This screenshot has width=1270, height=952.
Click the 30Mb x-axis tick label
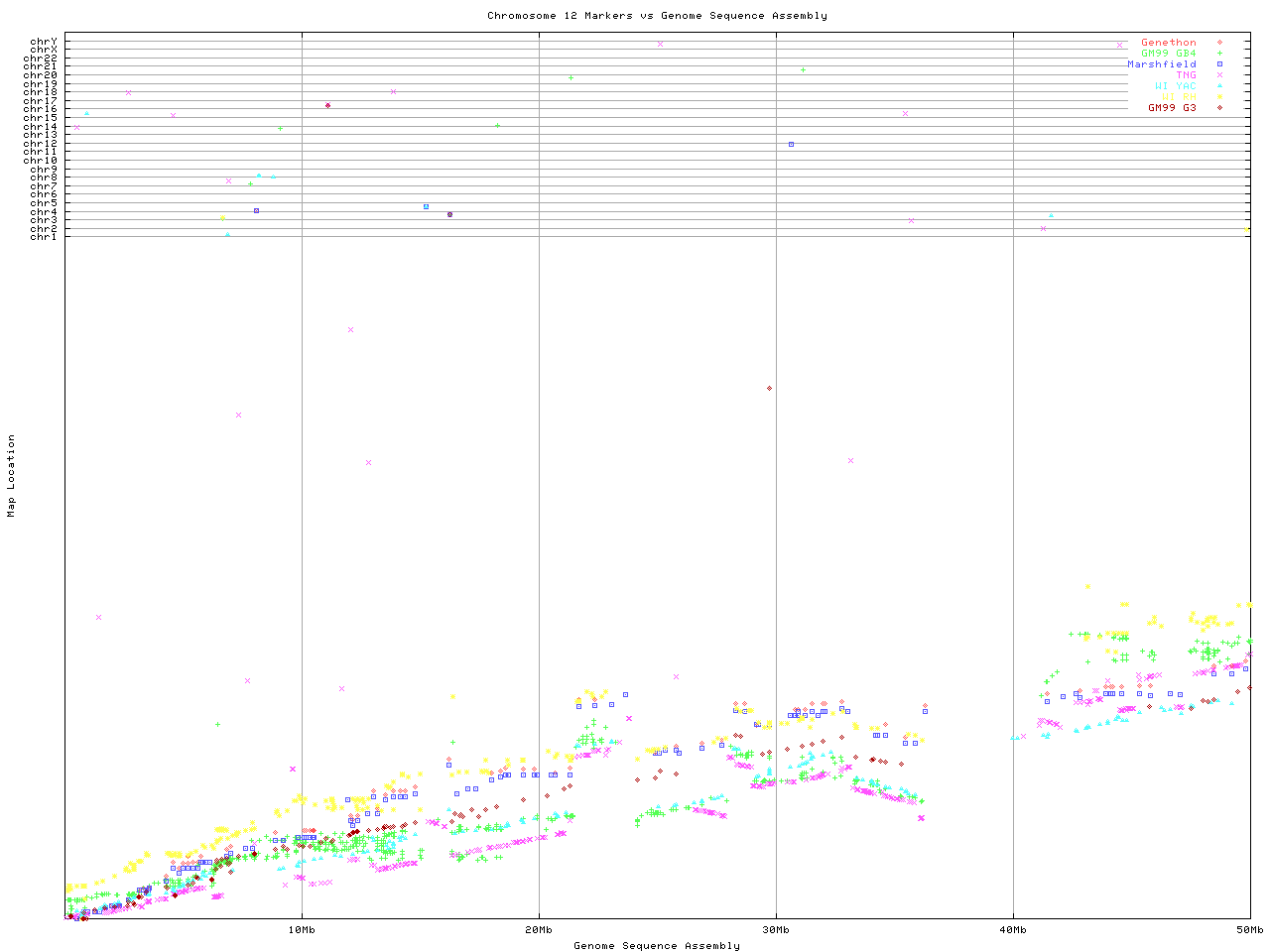pyautogui.click(x=776, y=929)
